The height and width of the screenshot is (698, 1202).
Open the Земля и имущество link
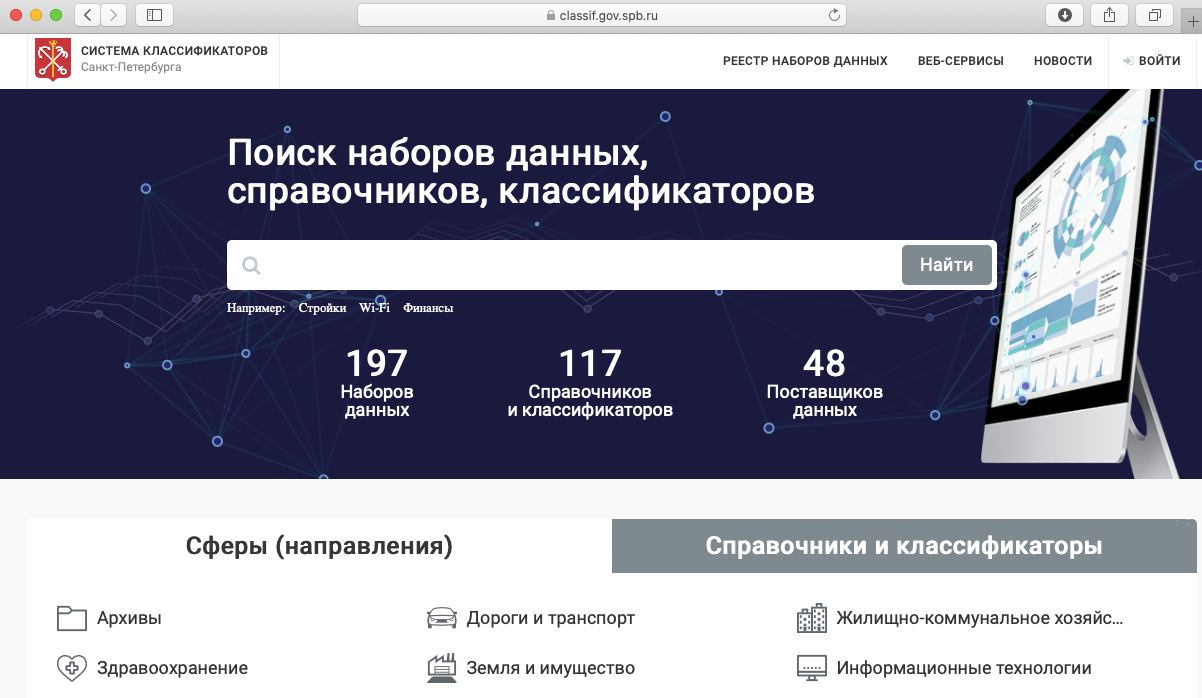[551, 667]
